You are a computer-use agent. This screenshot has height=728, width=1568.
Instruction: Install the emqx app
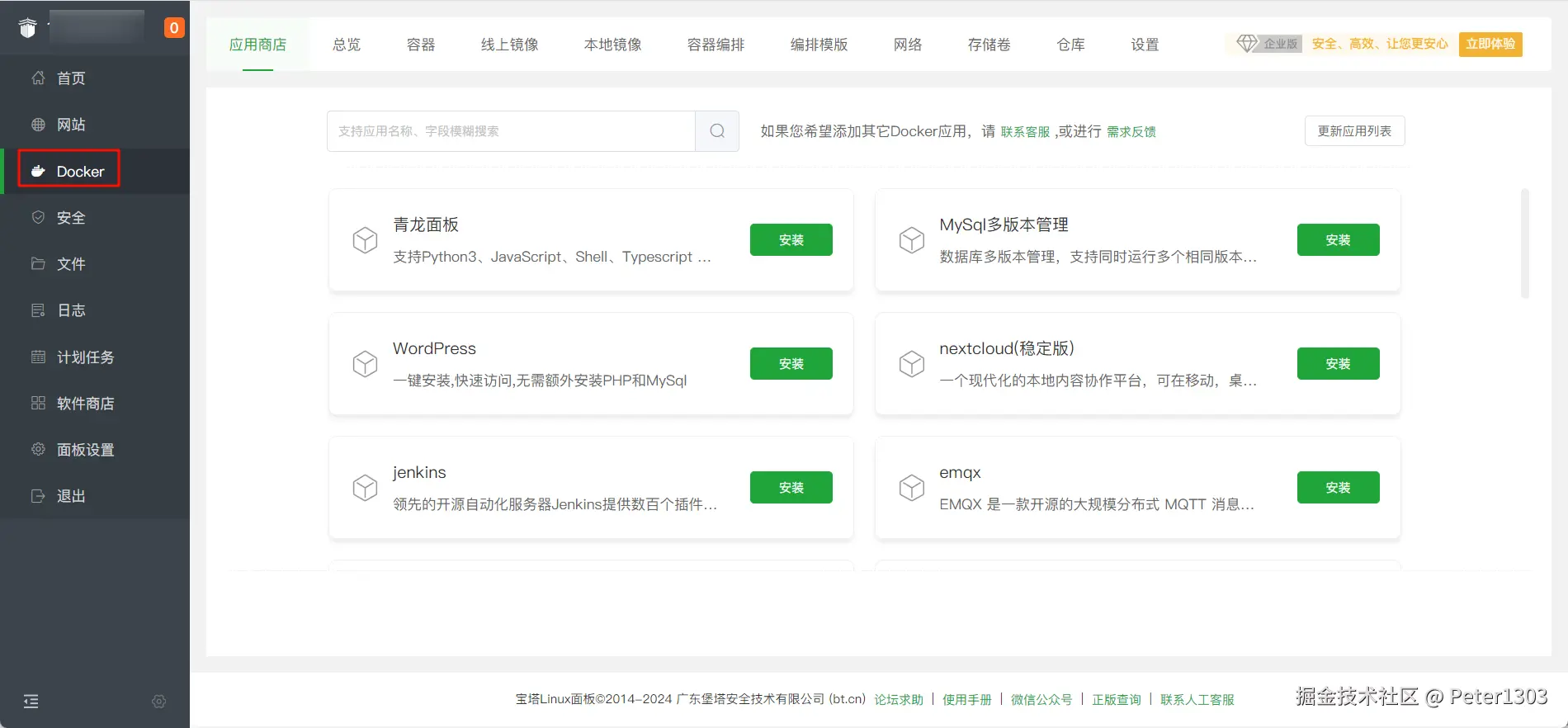(x=1339, y=488)
